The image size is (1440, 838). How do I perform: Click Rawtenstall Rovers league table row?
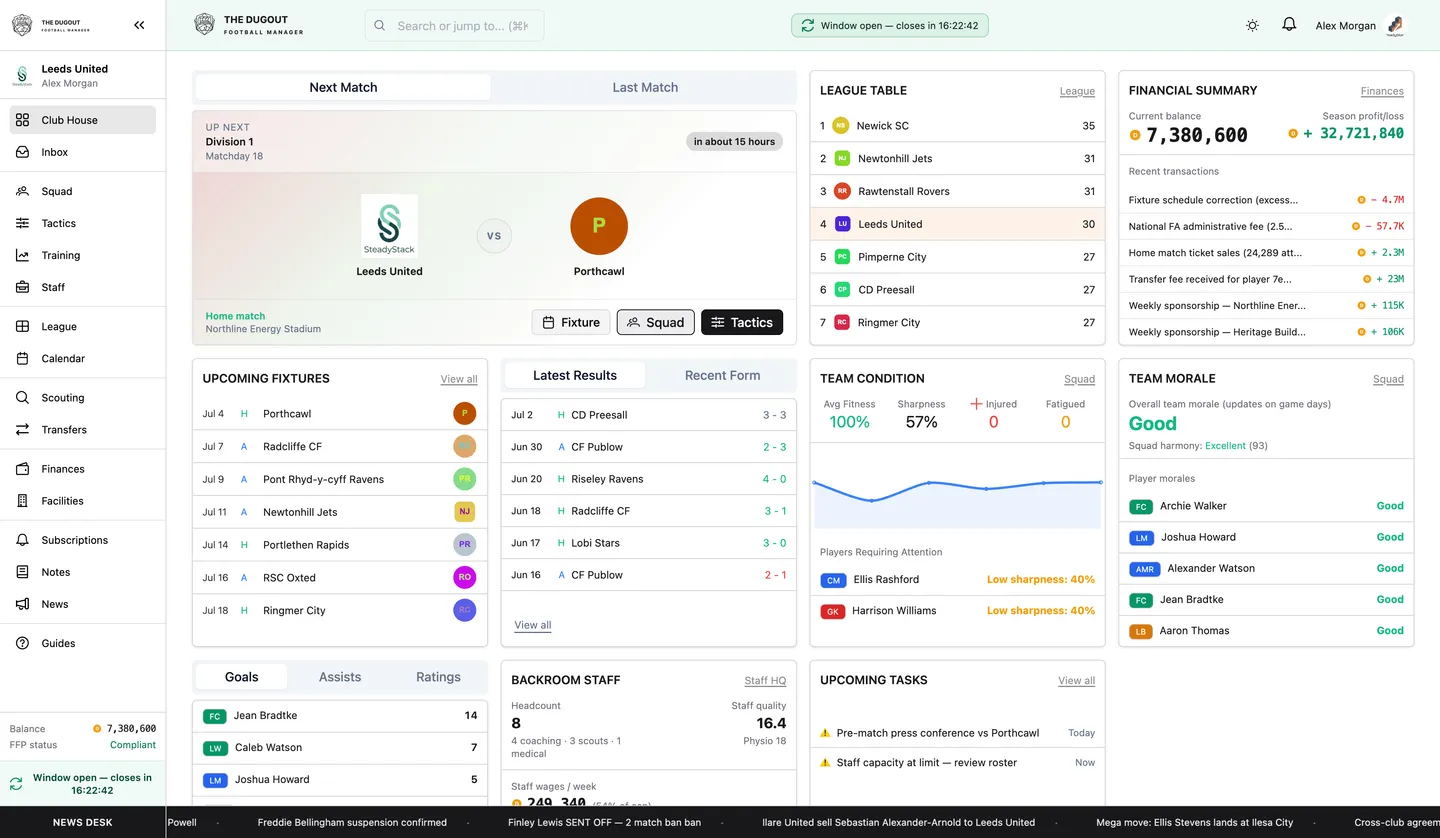957,191
